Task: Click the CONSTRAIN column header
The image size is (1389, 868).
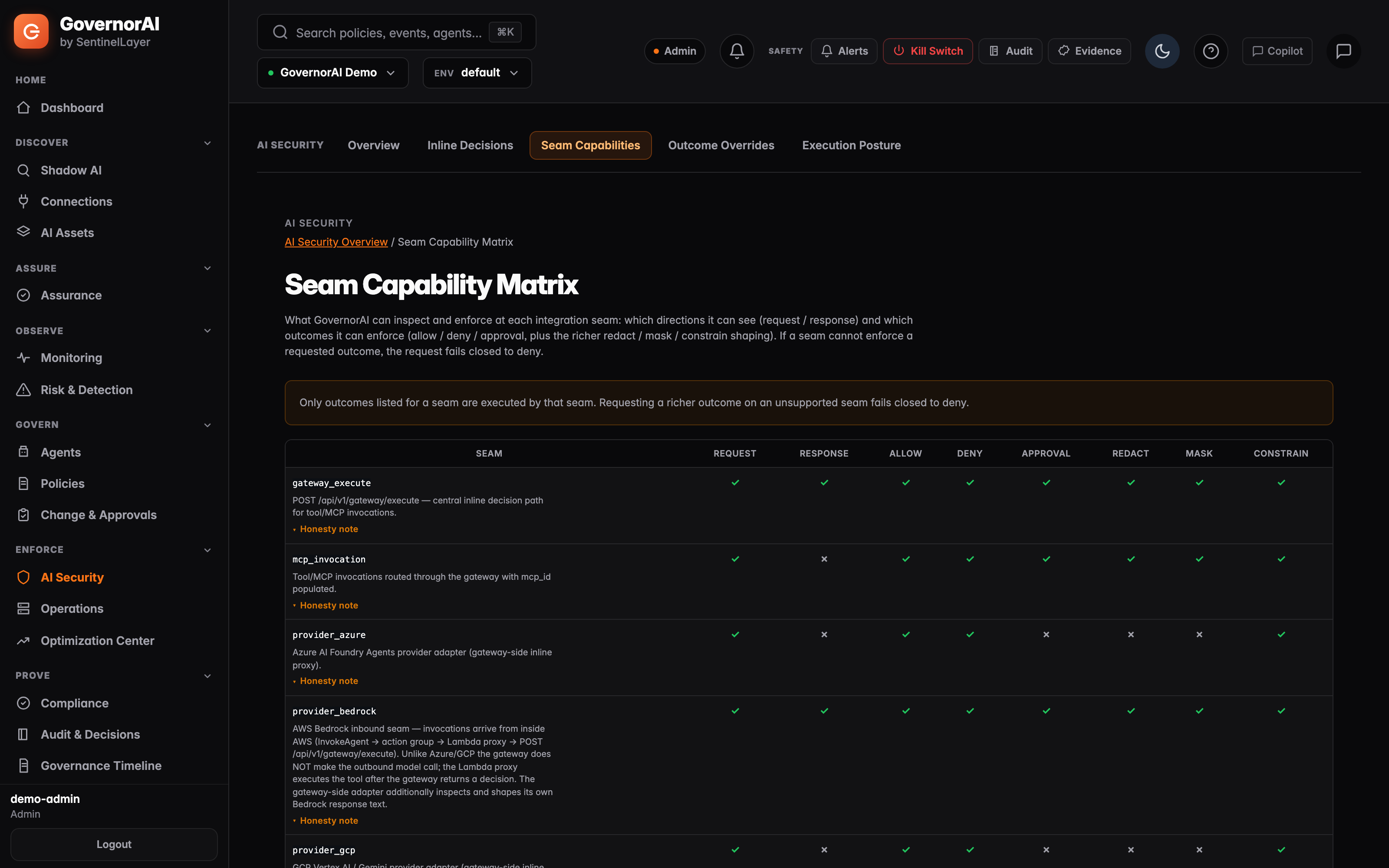Action: tap(1280, 454)
